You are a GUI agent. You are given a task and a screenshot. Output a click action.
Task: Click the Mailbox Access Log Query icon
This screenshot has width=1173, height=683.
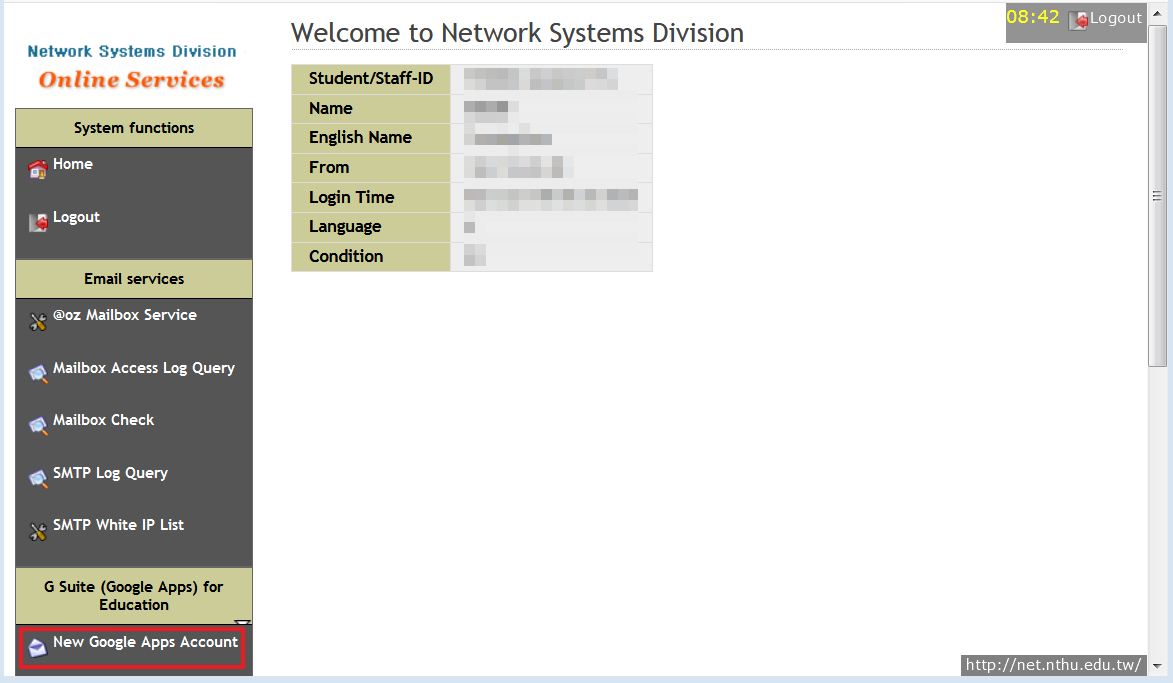tap(38, 373)
